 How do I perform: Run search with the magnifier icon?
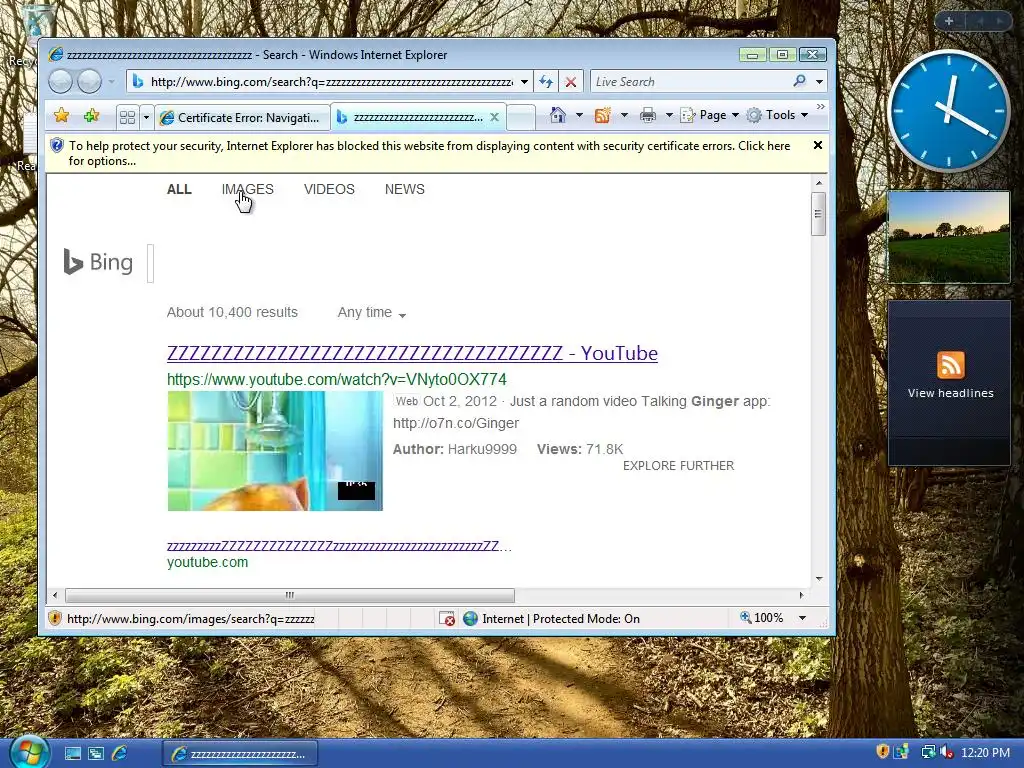[x=799, y=81]
